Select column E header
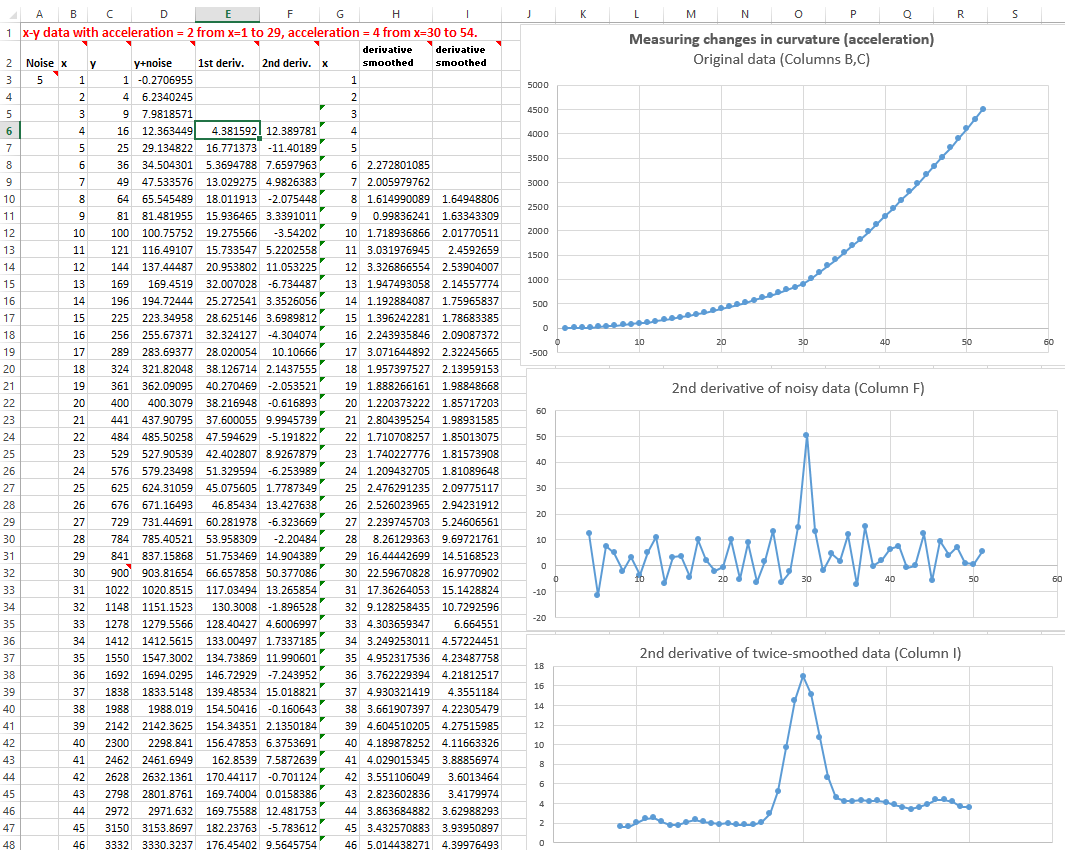Viewport: 1065px width, 850px height. click(227, 14)
